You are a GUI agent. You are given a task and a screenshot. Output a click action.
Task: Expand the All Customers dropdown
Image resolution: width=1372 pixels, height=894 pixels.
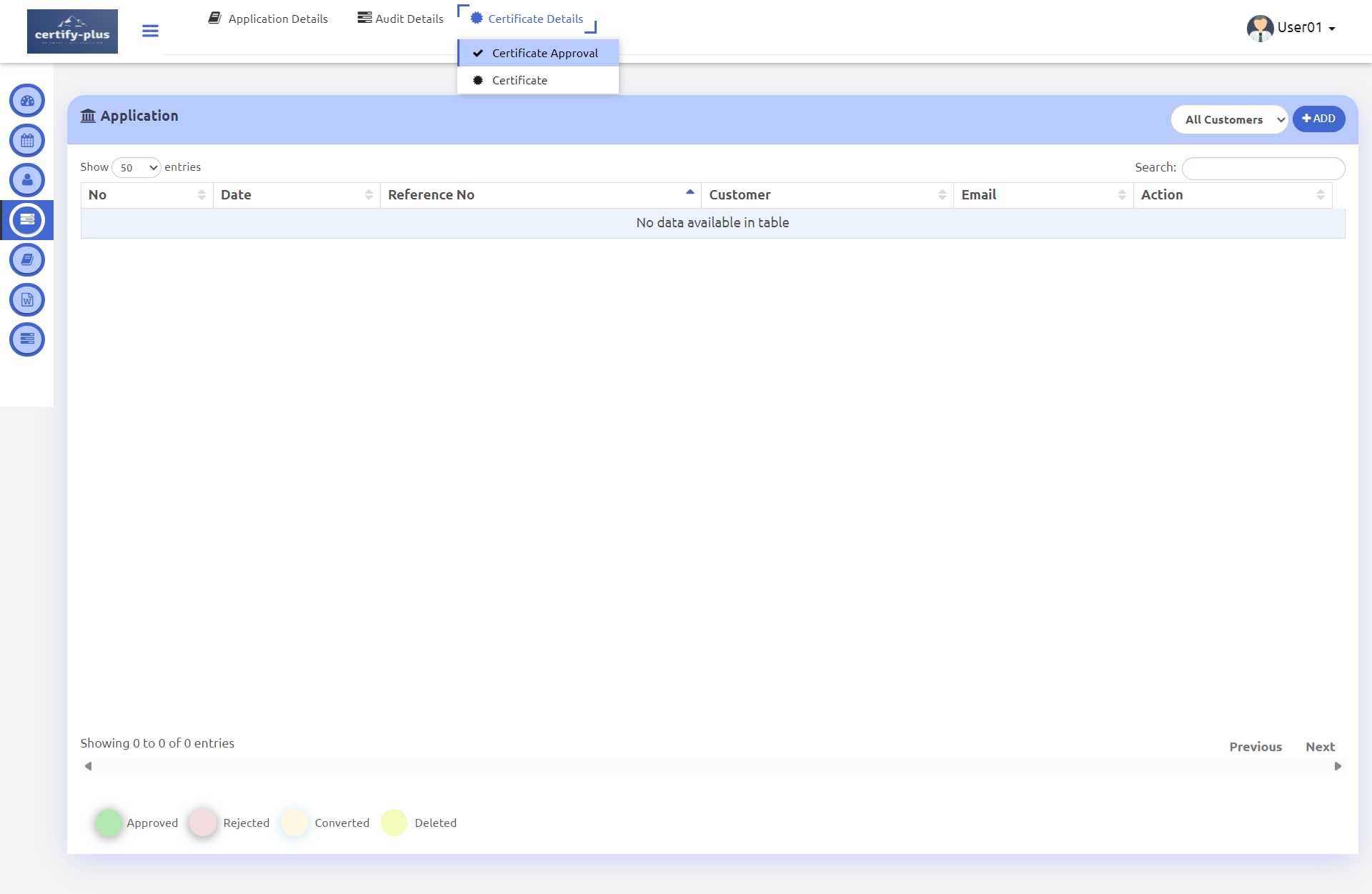(x=1228, y=119)
